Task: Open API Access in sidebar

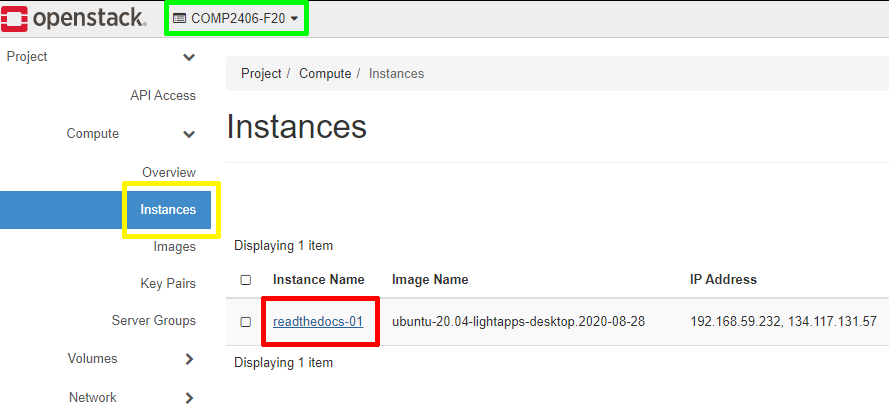Action: pyautogui.click(x=162, y=96)
